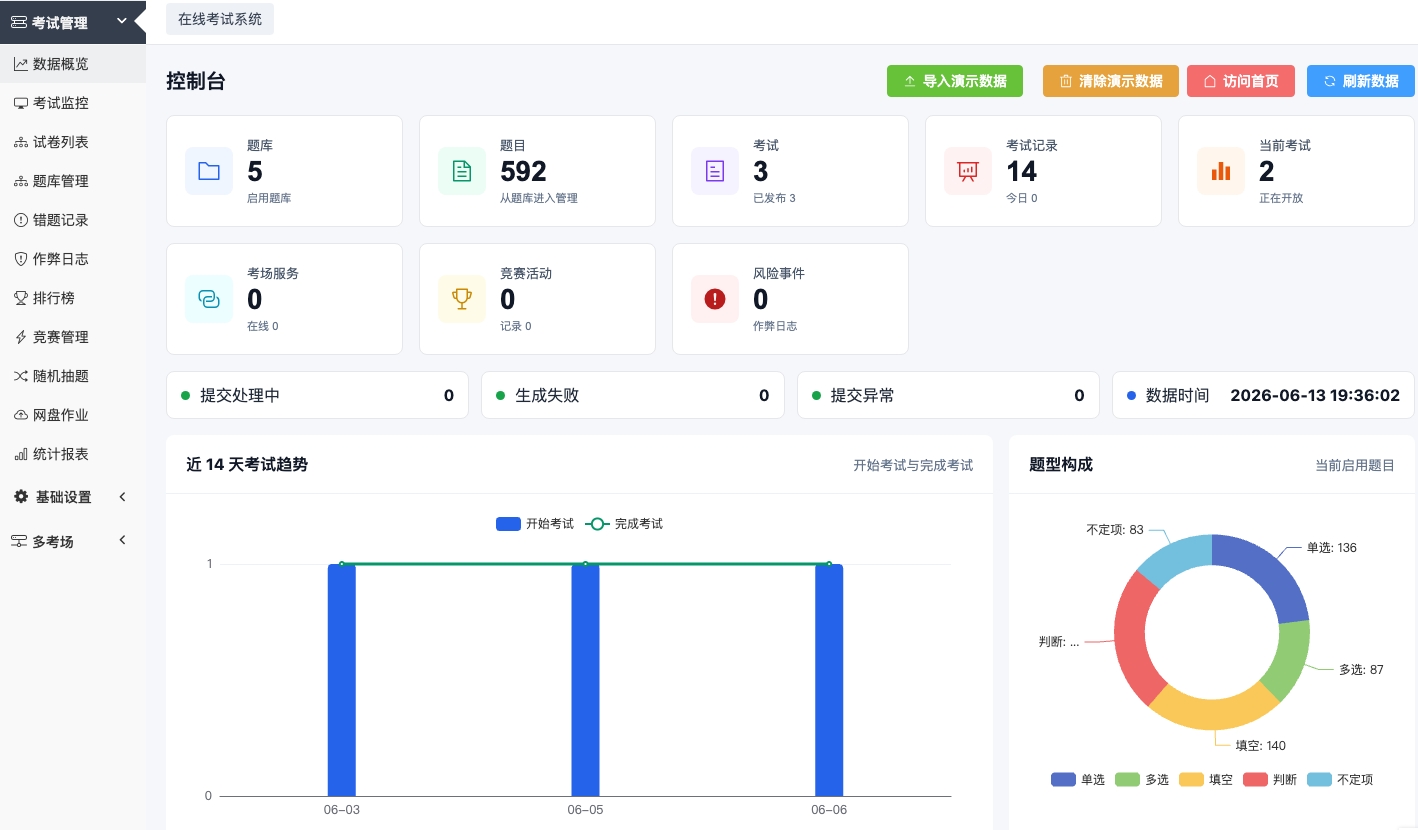The height and width of the screenshot is (830, 1418).
Task: Expand the 多考场 sidebar menu
Action: point(72,541)
